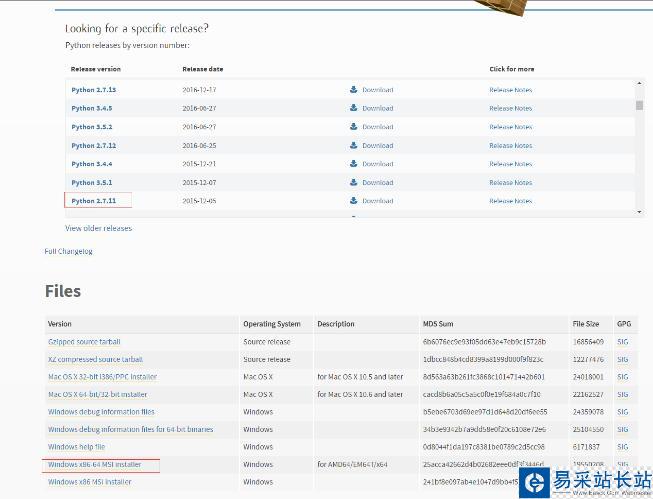
Task: Download Mac OS X 64-bit/32-bit installer
Action: click(97, 394)
